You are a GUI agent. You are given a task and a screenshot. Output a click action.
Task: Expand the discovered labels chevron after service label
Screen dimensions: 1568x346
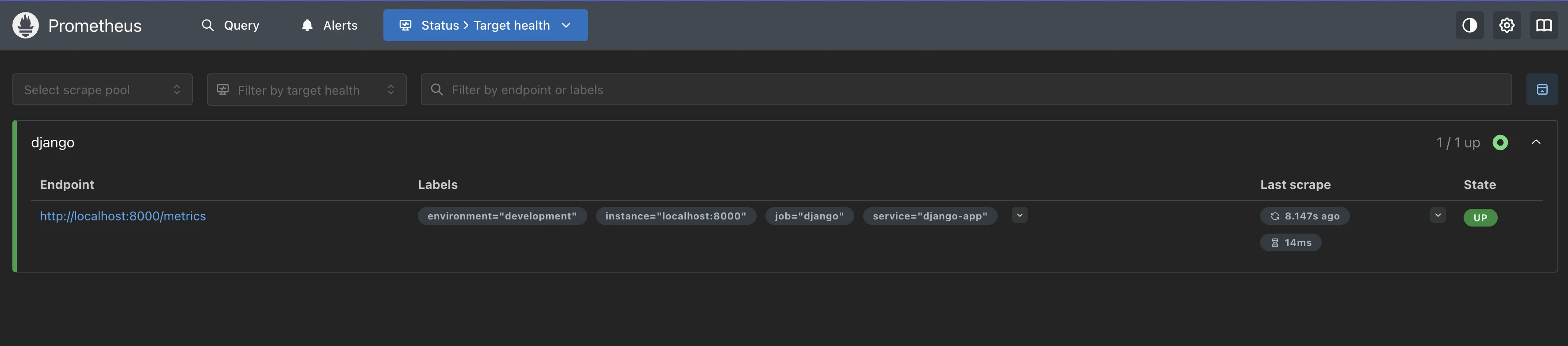tap(1019, 215)
